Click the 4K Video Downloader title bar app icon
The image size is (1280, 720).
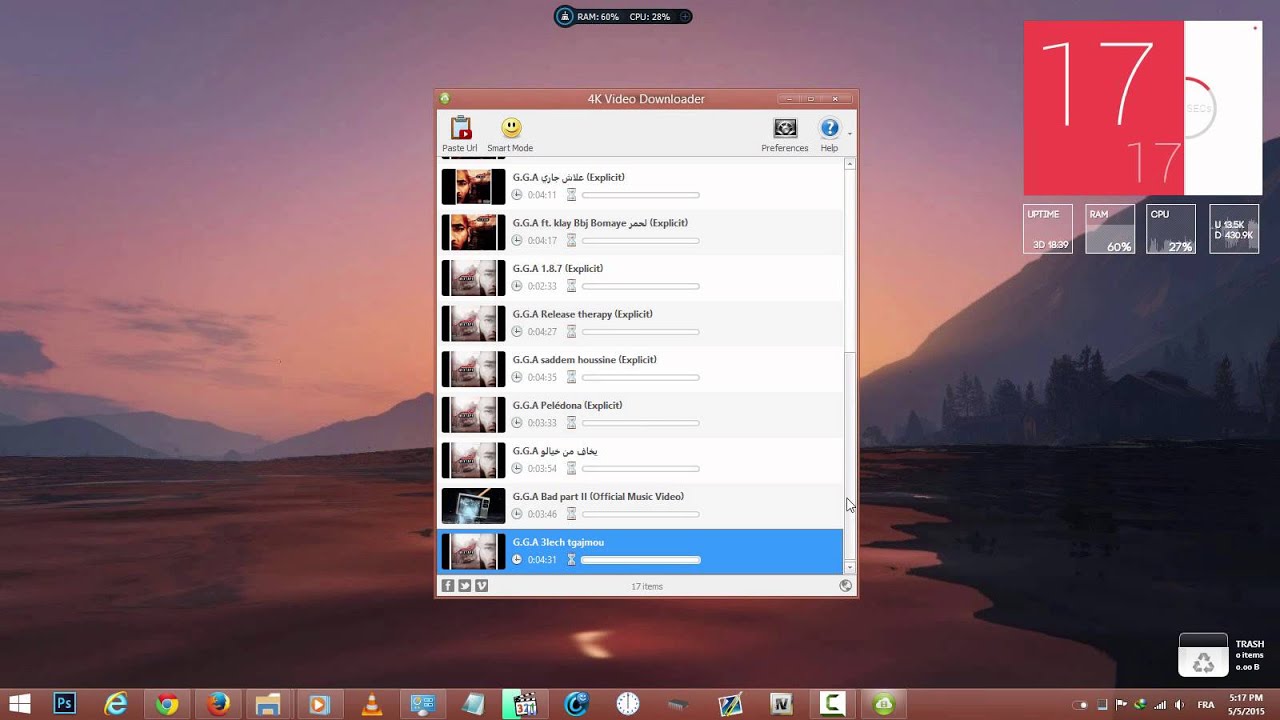[445, 98]
